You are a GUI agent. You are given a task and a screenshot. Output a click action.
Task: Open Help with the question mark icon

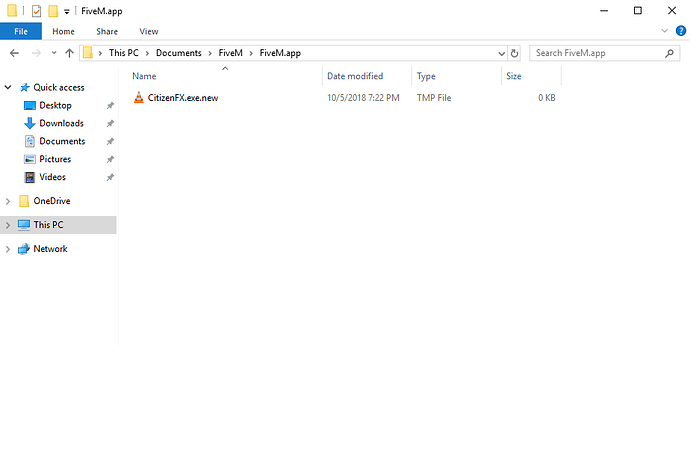point(680,31)
